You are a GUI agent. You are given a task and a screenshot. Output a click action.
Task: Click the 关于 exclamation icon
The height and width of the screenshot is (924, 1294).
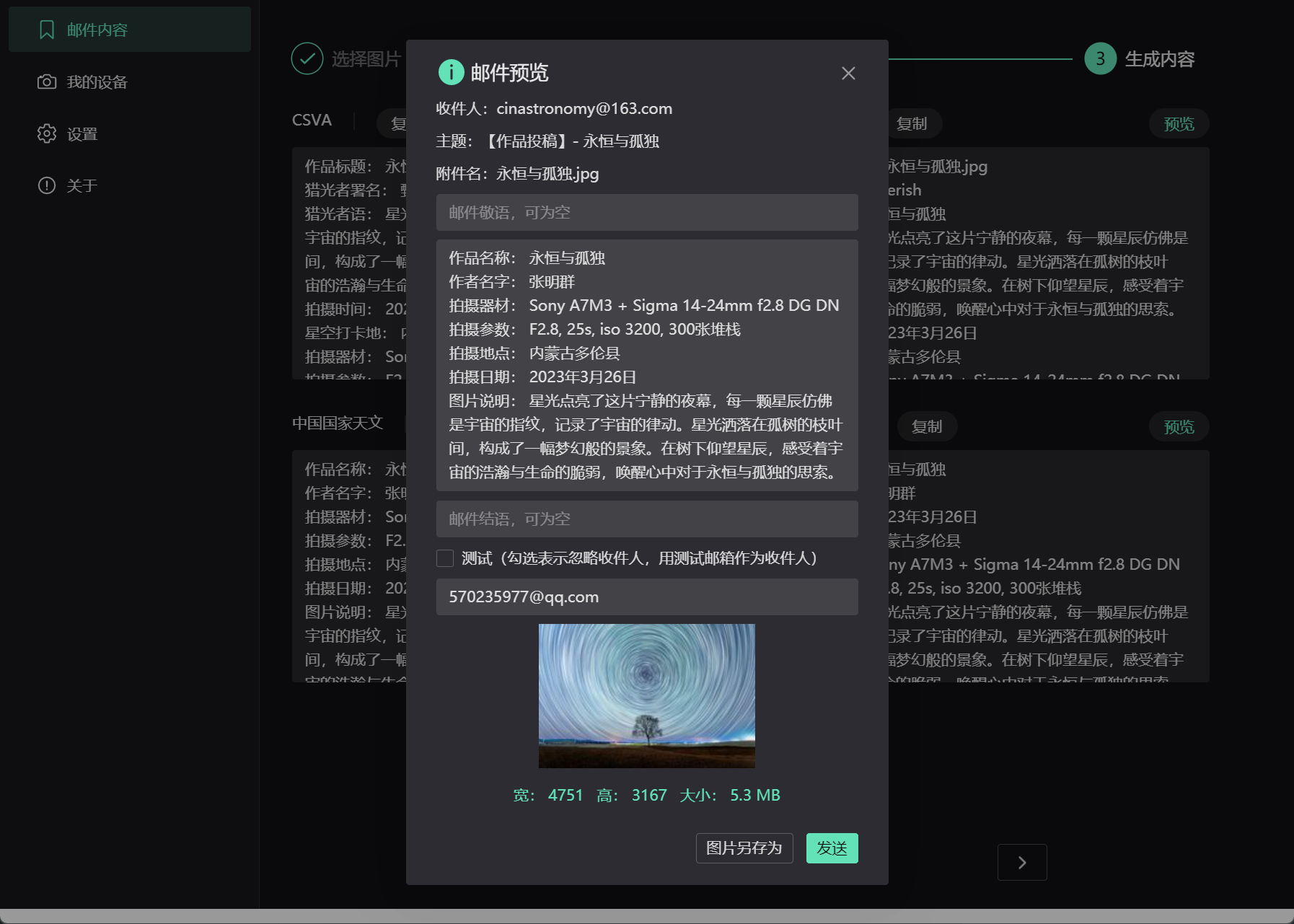(x=46, y=185)
